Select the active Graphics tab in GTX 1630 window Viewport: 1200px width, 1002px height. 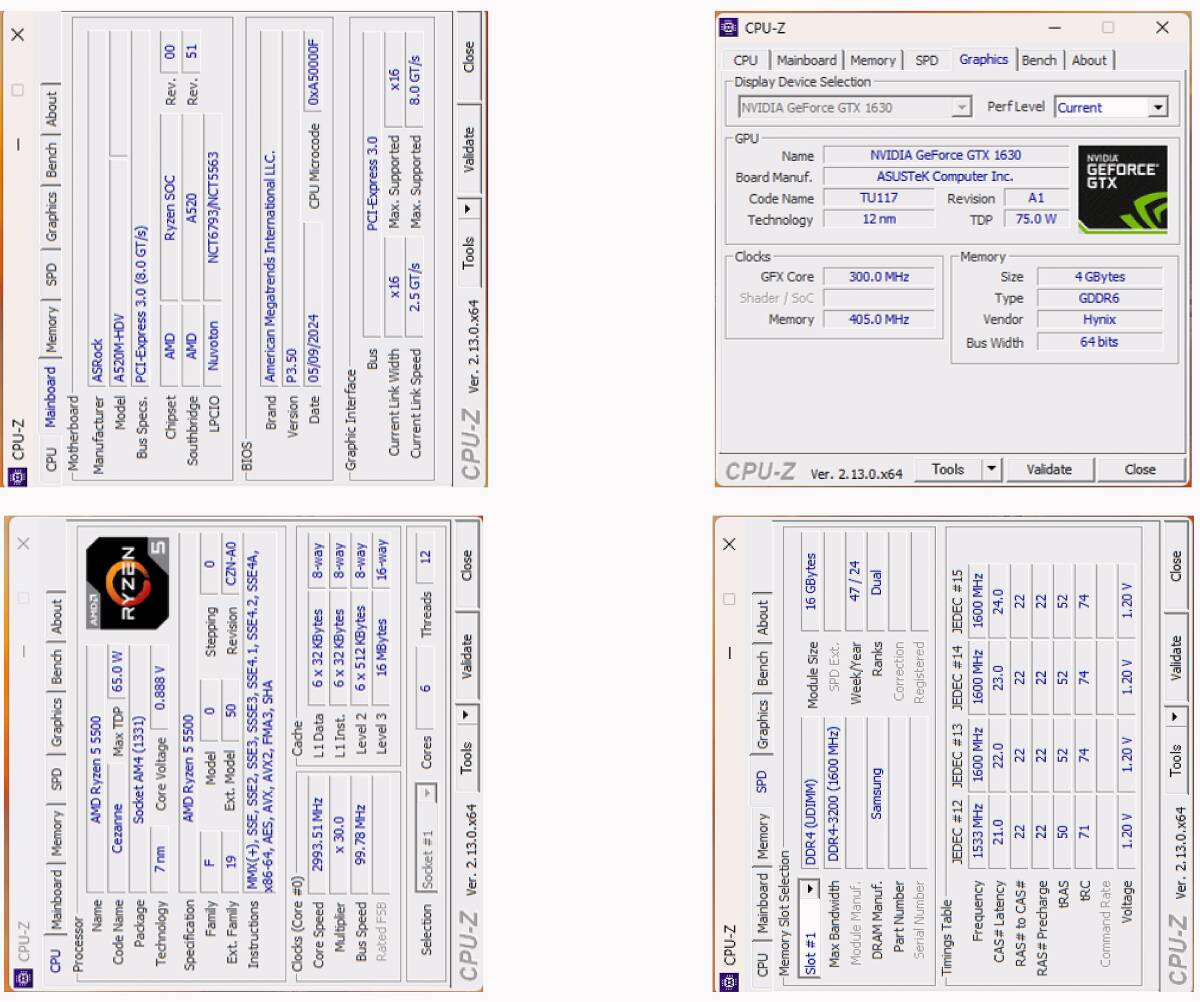tap(983, 59)
